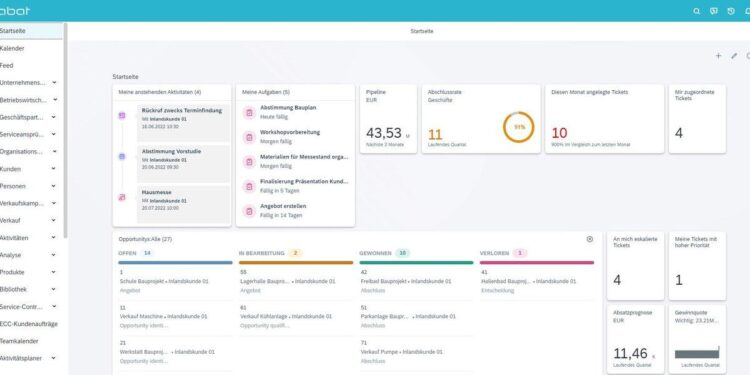Open the Aktivitätsplaner sidebar entry
750x375 pixels.
31,358
